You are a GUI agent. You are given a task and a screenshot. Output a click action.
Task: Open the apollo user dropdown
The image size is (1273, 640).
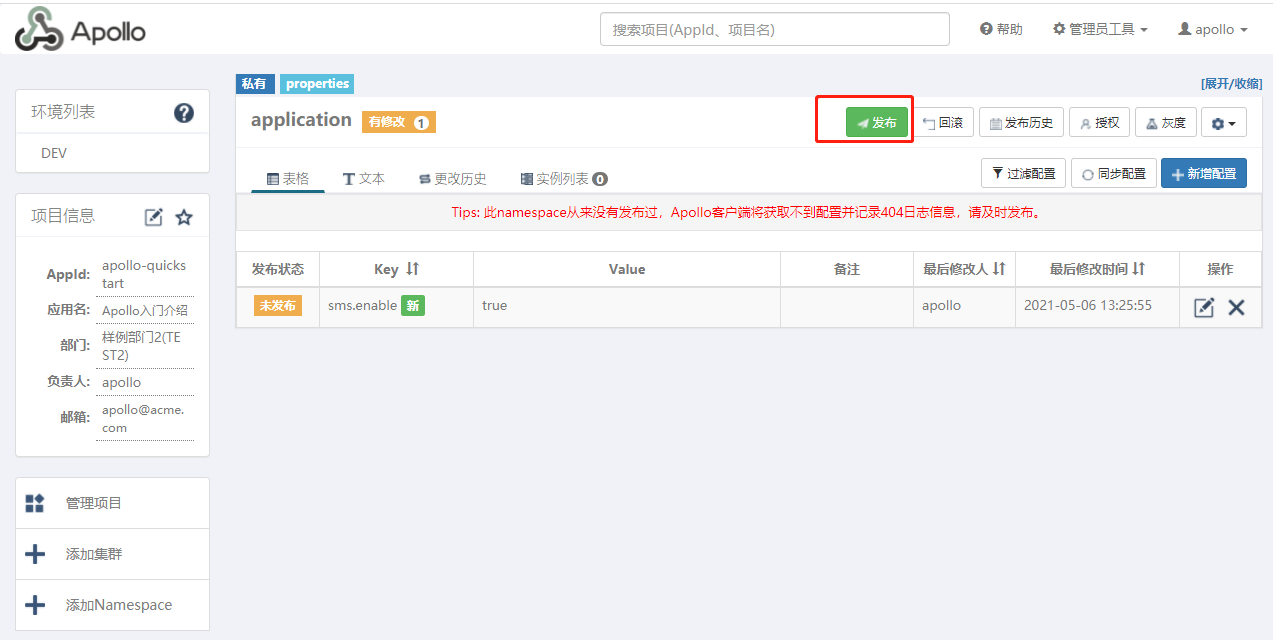tap(1213, 29)
